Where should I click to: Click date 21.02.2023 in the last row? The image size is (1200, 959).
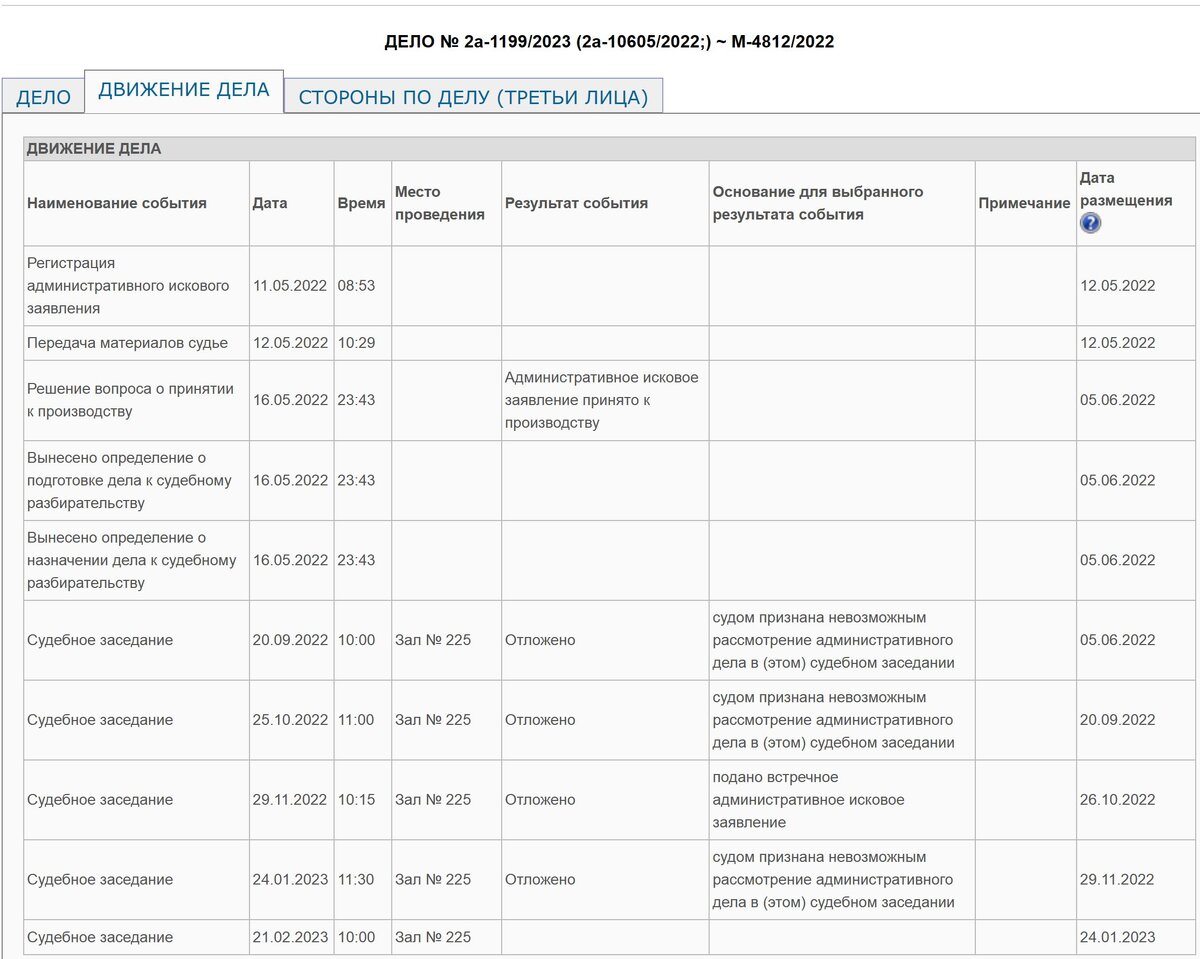tap(290, 937)
